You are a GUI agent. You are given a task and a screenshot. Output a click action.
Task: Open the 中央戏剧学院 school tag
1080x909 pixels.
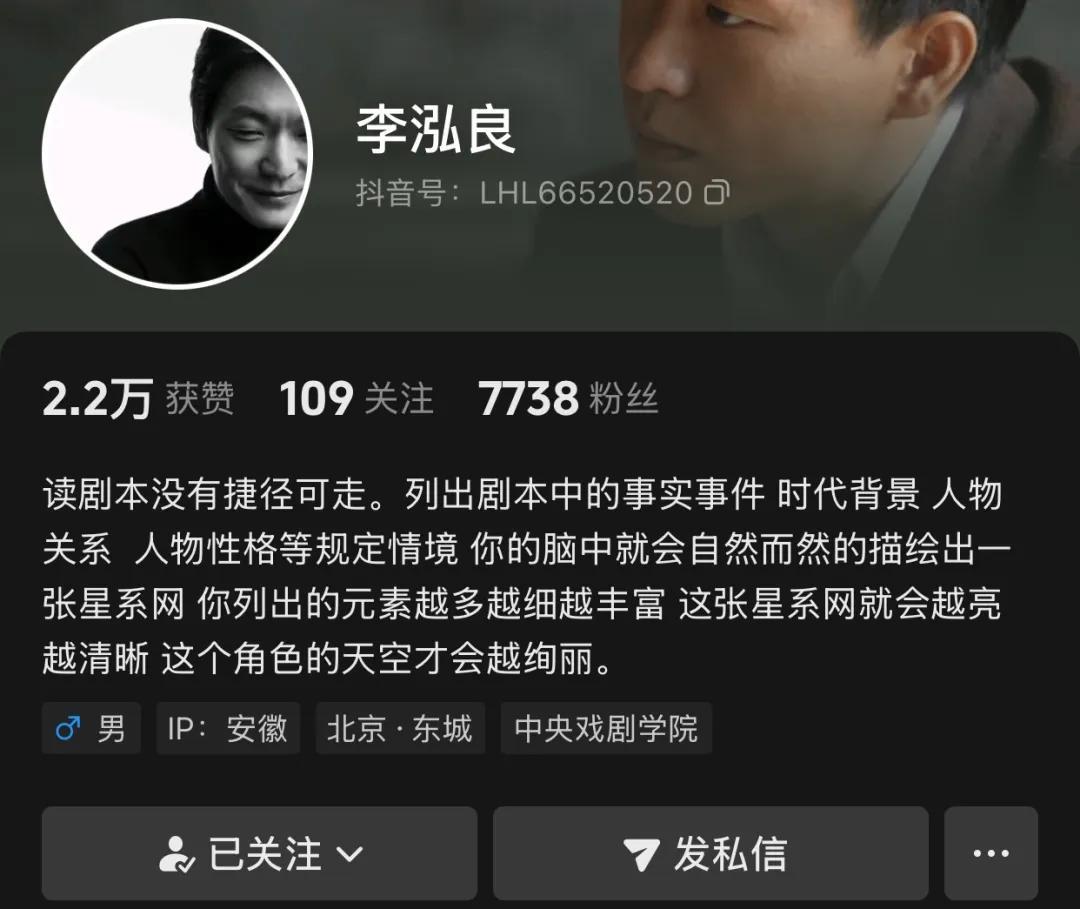click(606, 728)
